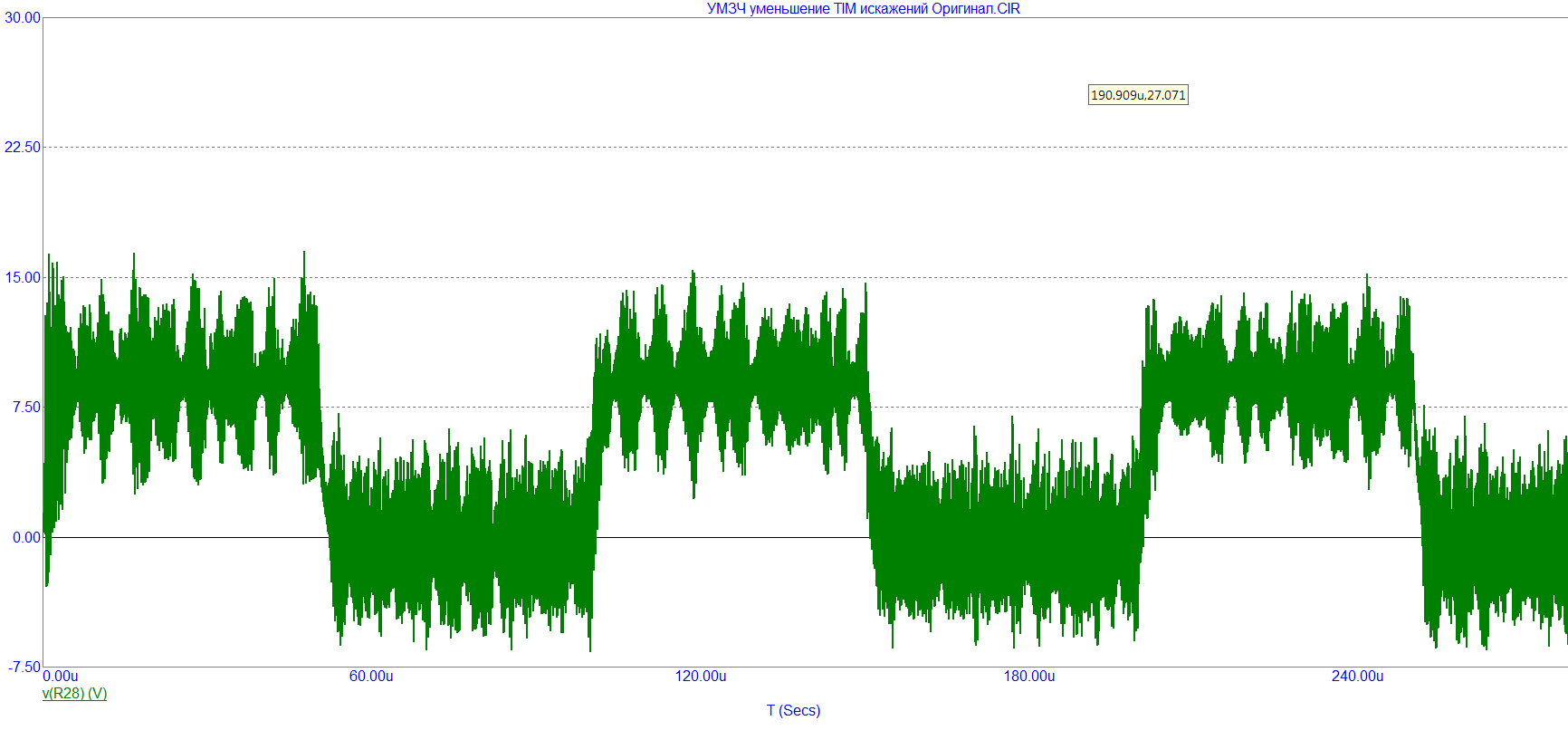Click the 60.00u time axis label

point(371,677)
